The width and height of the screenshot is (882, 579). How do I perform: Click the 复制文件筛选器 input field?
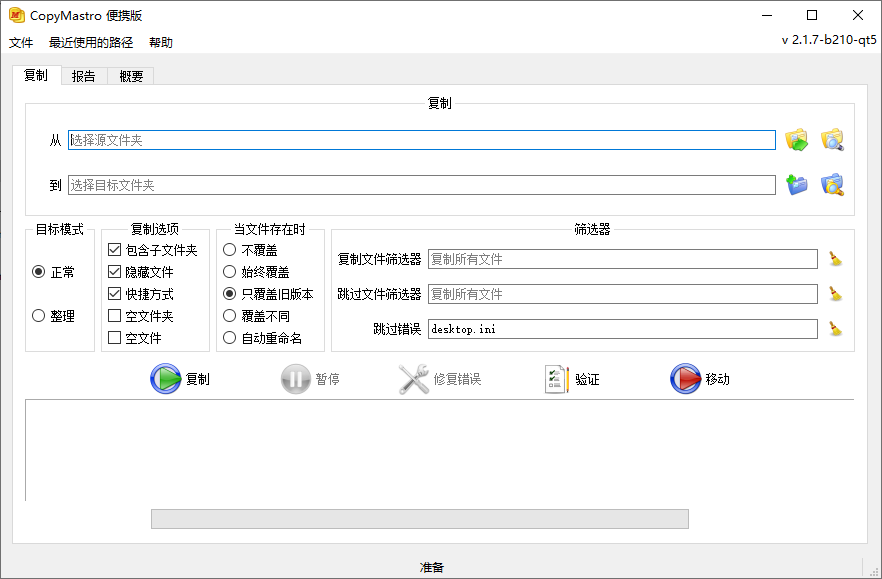click(623, 259)
